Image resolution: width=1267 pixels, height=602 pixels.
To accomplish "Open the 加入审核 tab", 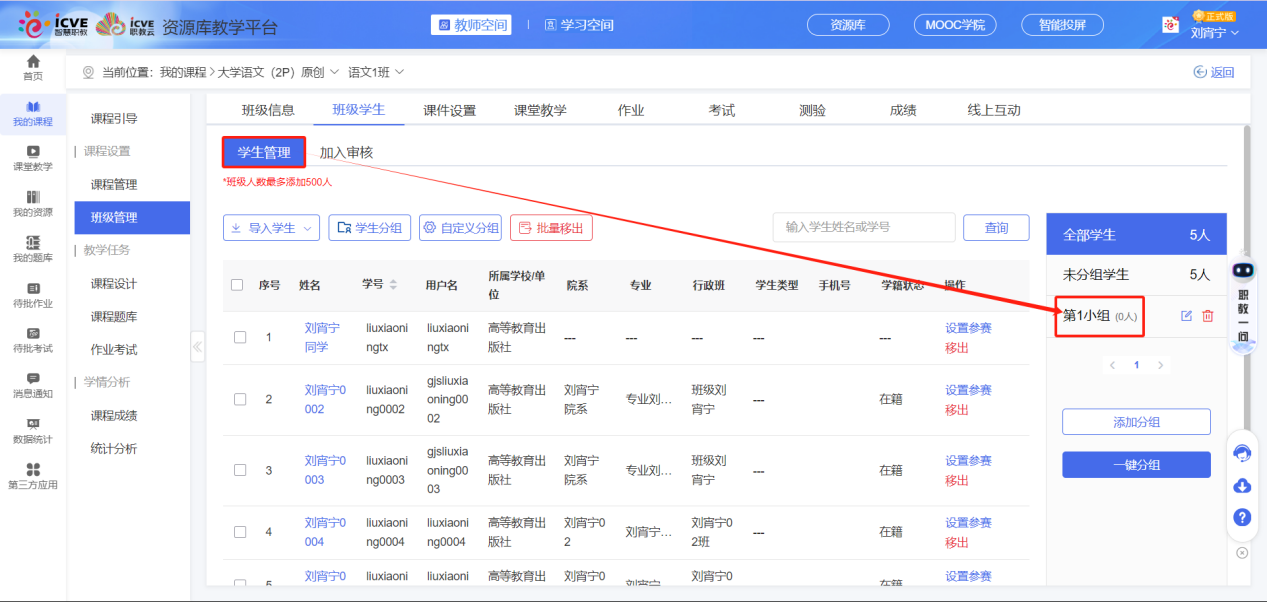I will point(346,153).
